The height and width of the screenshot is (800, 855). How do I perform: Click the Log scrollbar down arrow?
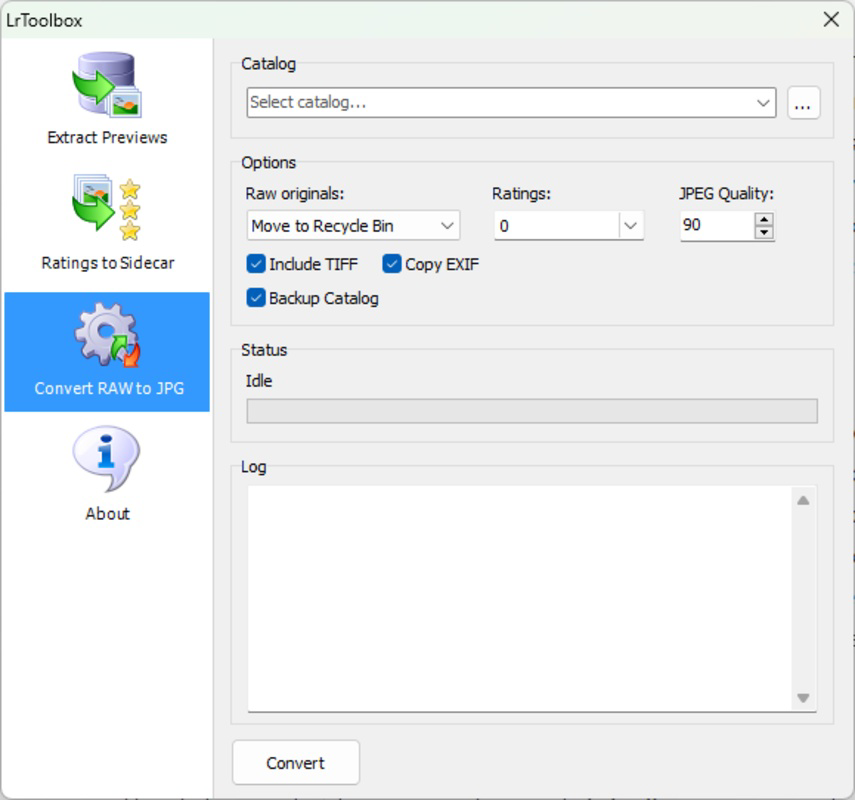[x=803, y=697]
